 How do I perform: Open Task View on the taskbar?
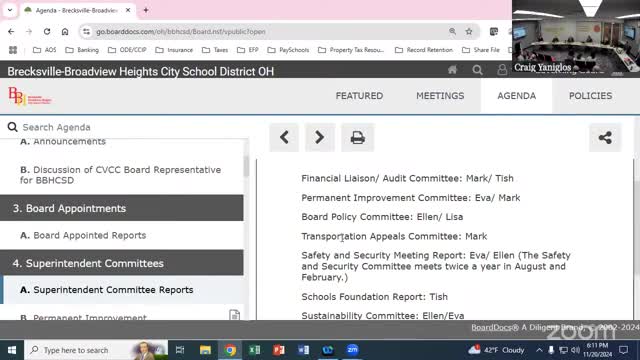(180, 350)
